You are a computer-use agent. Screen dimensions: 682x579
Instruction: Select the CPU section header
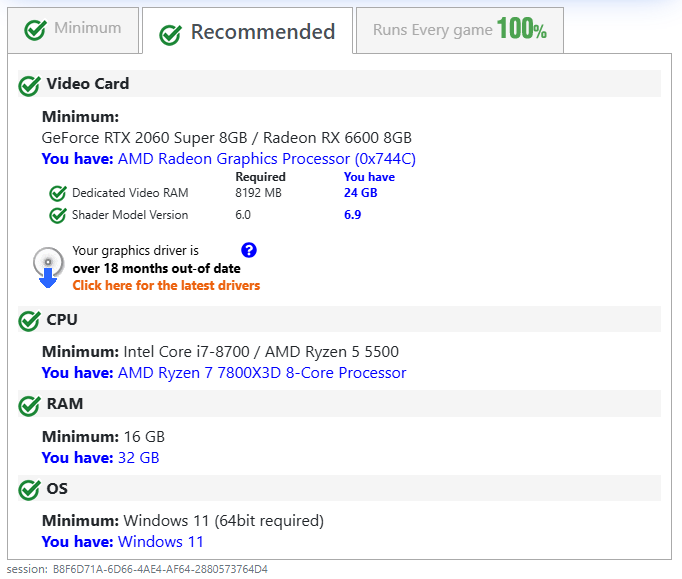pos(339,319)
